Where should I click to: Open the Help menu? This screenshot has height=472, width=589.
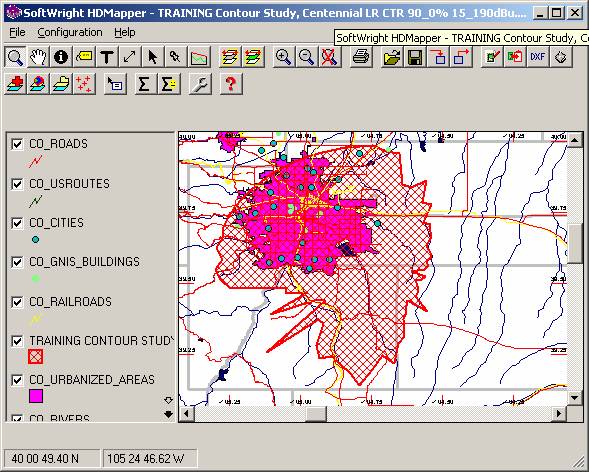(125, 33)
